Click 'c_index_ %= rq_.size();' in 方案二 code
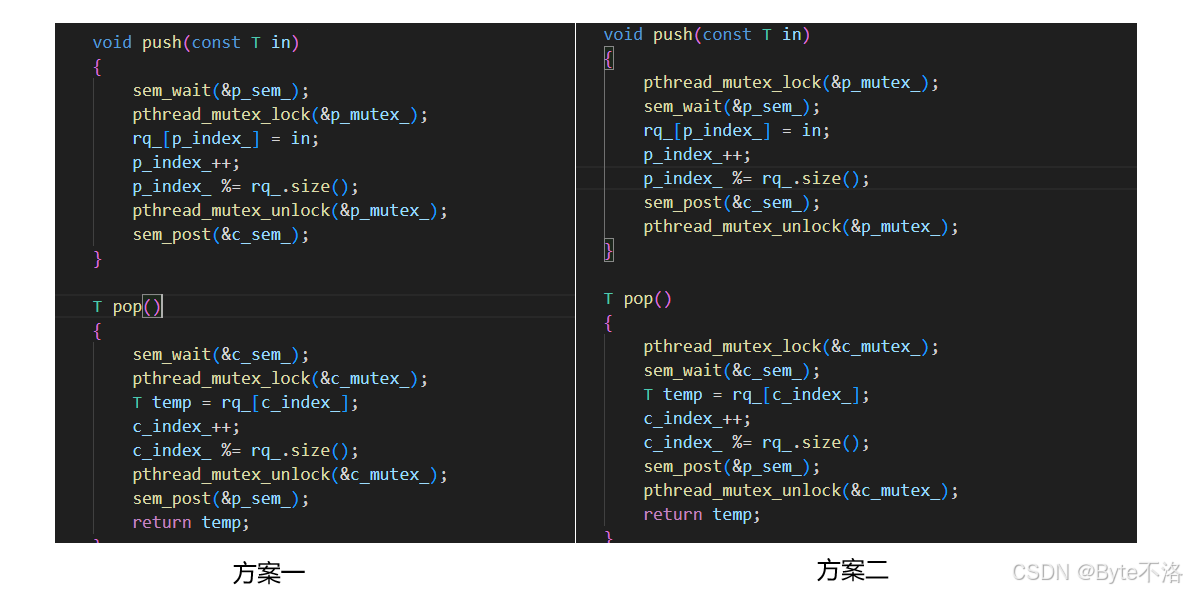 [x=756, y=443]
